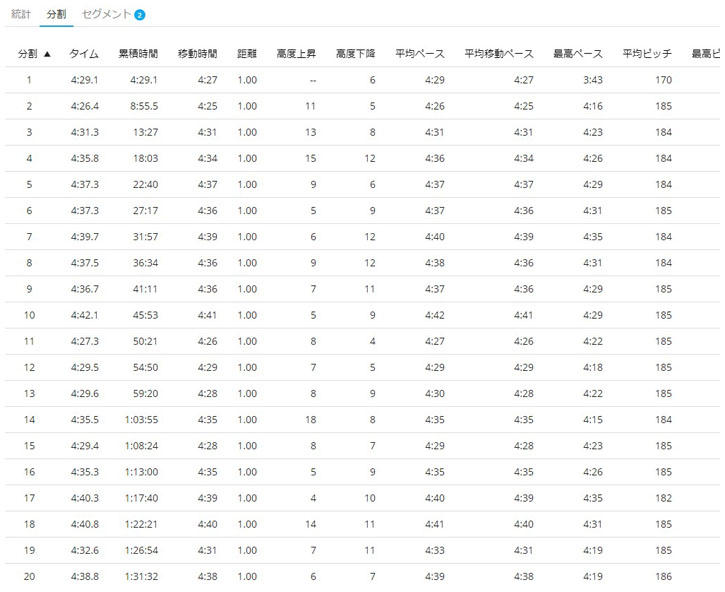Click lap 14 cumulative time 1:03:55
The height and width of the screenshot is (592, 725).
(x=140, y=420)
